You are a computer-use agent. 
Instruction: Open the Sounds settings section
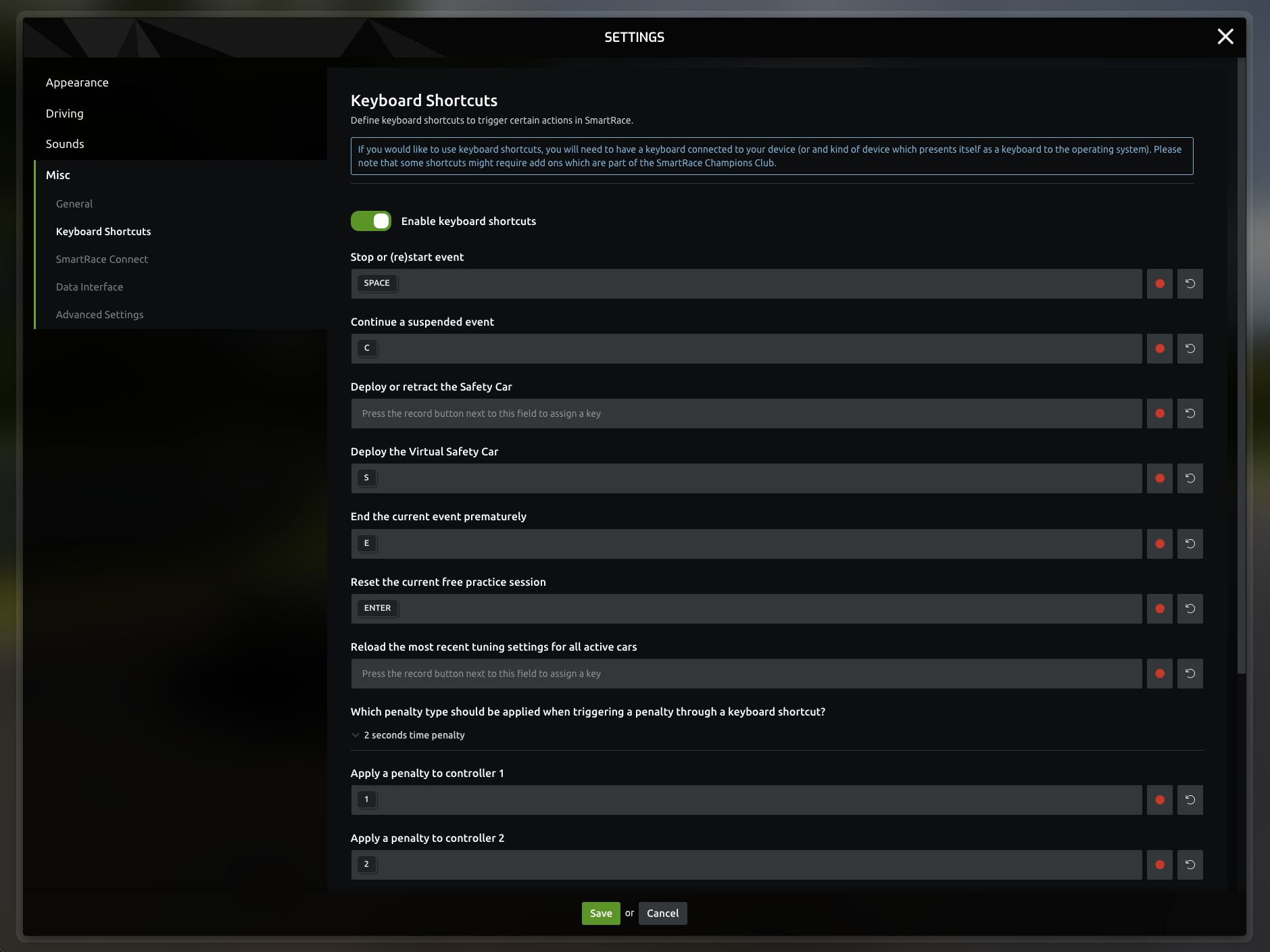pyautogui.click(x=65, y=144)
